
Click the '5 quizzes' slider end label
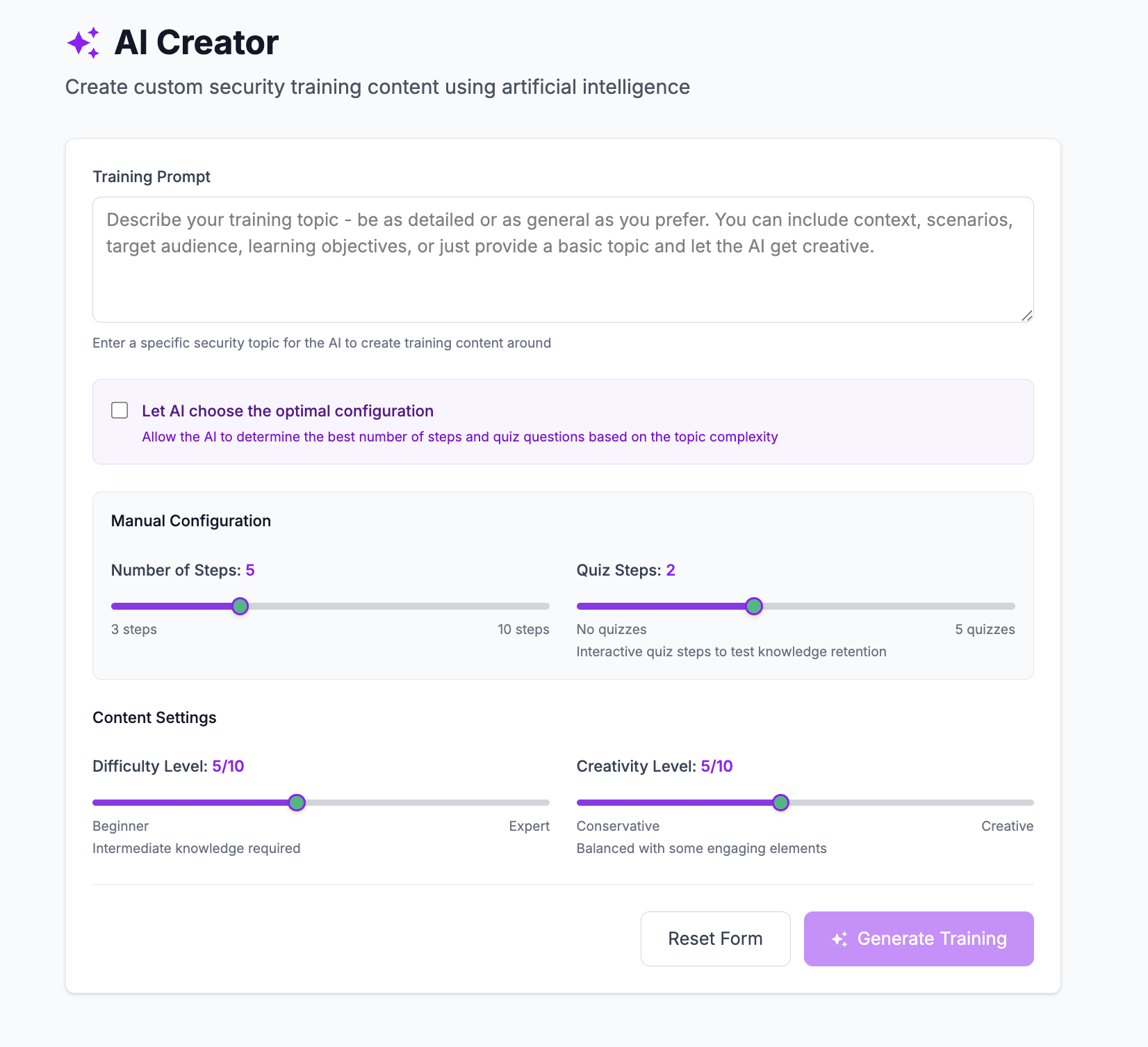[x=985, y=629]
